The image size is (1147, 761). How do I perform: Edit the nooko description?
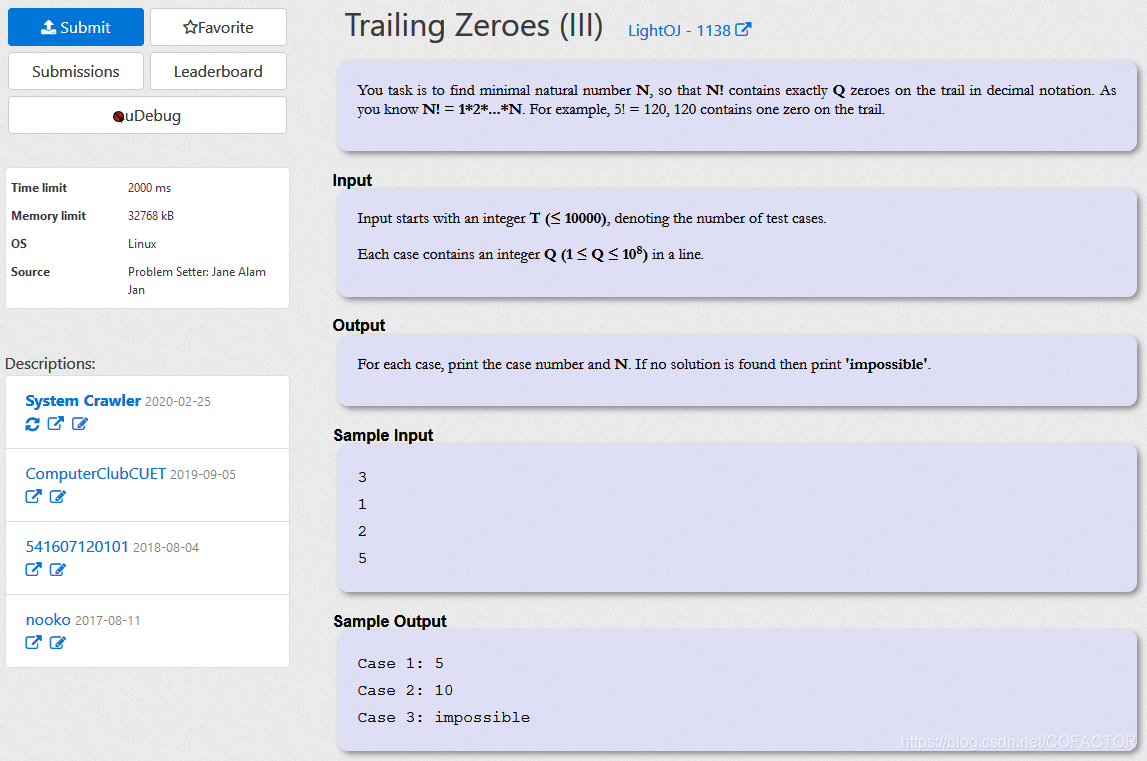coord(58,642)
